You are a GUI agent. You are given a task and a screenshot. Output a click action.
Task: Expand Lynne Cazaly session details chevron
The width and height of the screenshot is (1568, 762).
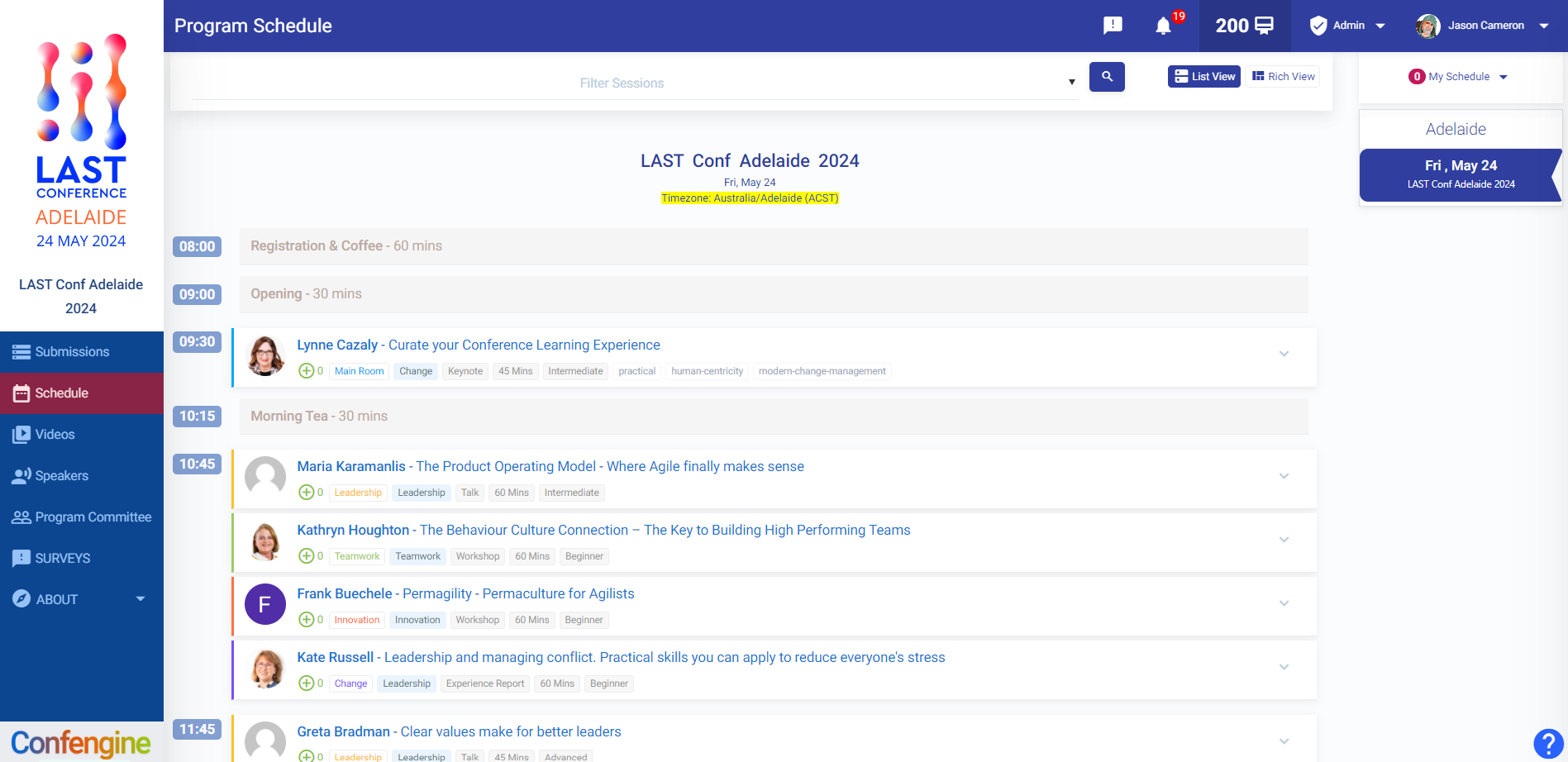click(x=1284, y=354)
